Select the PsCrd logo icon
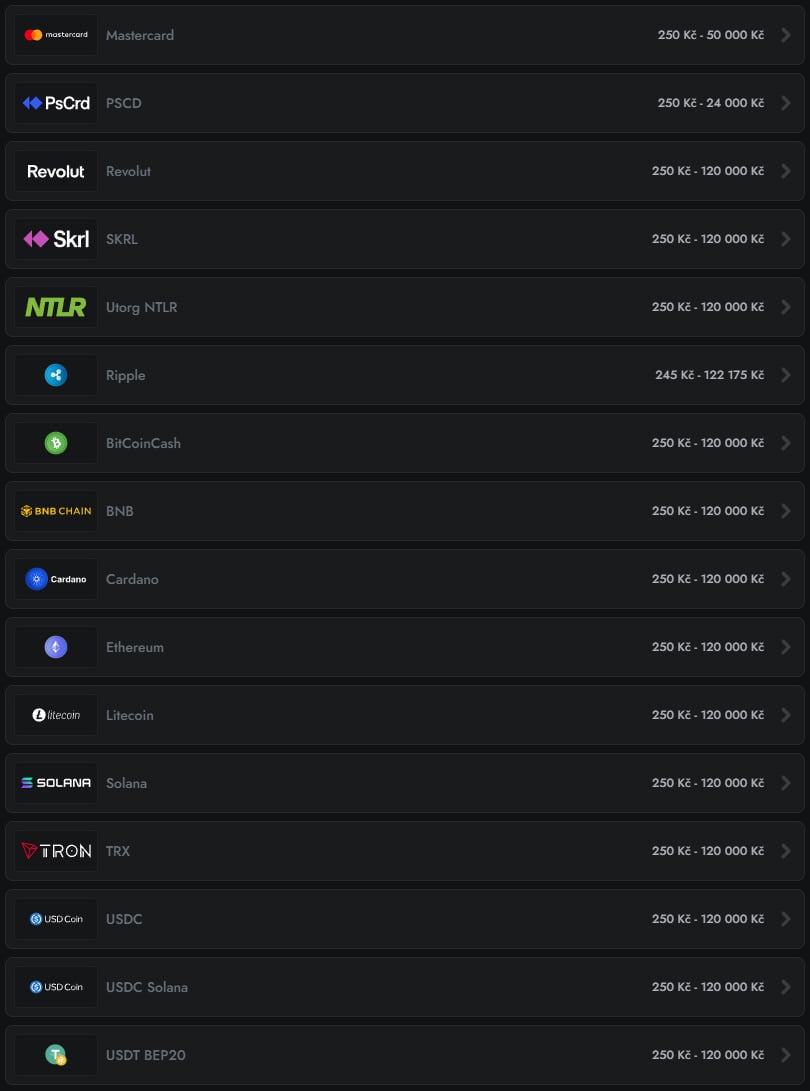Screen dimensions: 810x1091 (x=56, y=103)
